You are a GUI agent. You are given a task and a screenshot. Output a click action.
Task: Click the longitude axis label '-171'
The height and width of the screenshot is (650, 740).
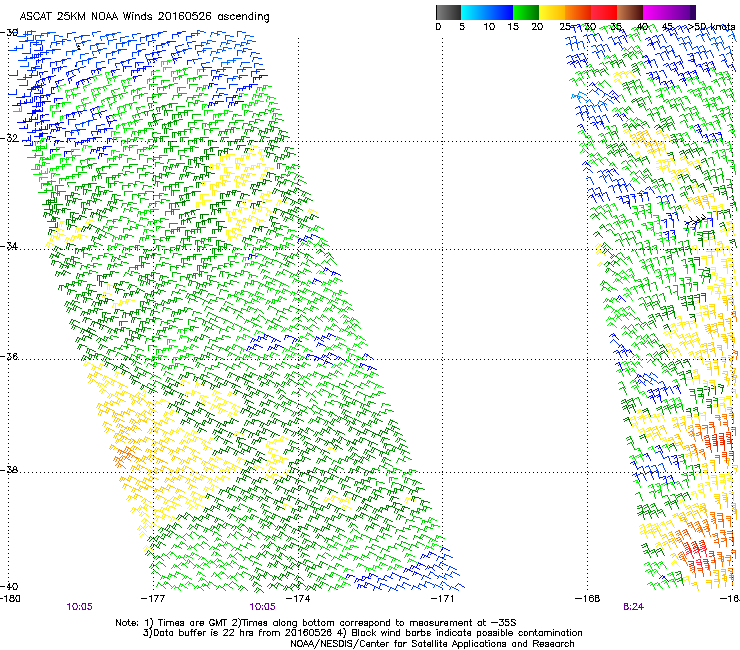pos(443,599)
